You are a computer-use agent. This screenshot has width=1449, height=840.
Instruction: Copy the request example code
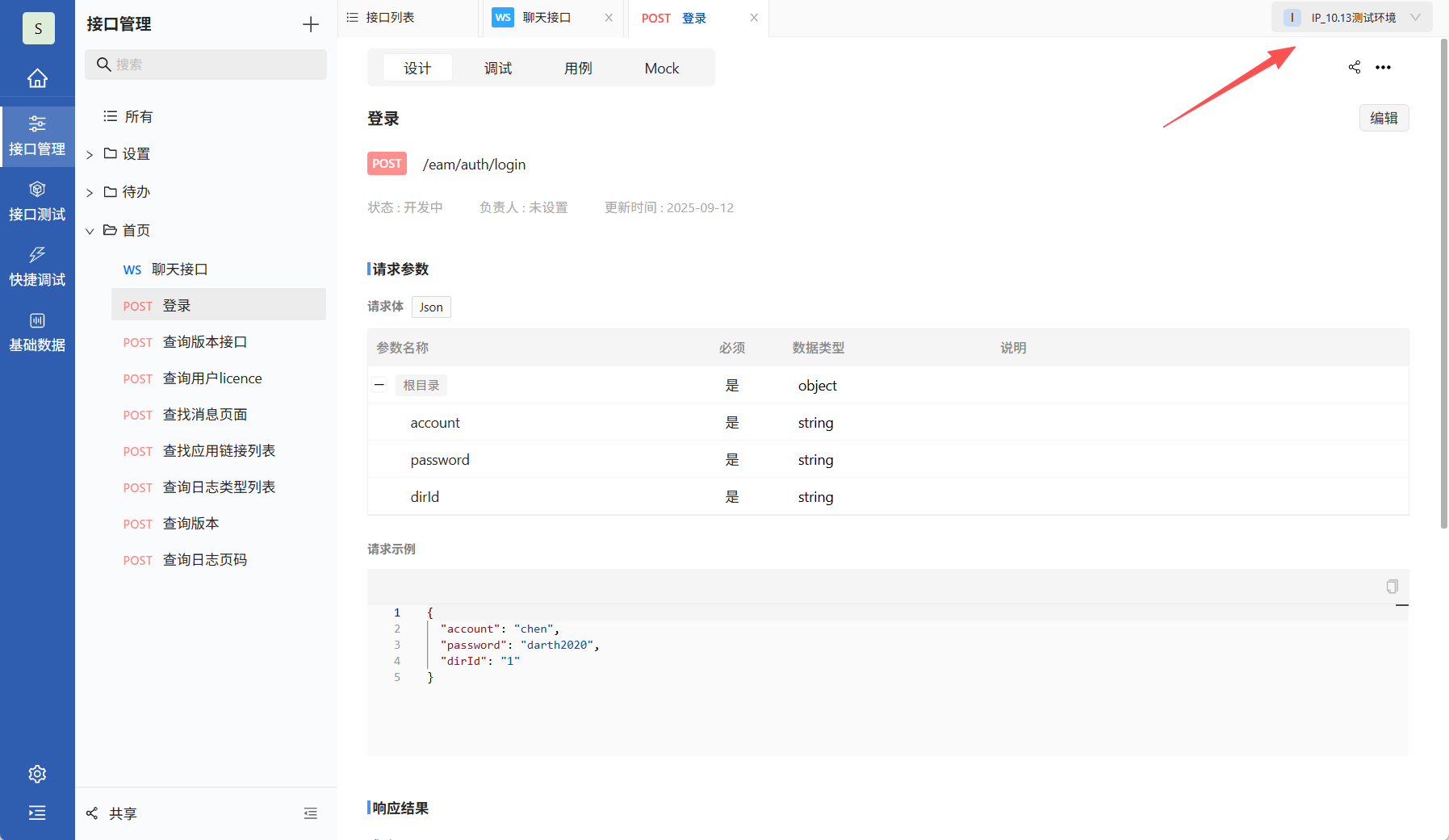[x=1392, y=587]
